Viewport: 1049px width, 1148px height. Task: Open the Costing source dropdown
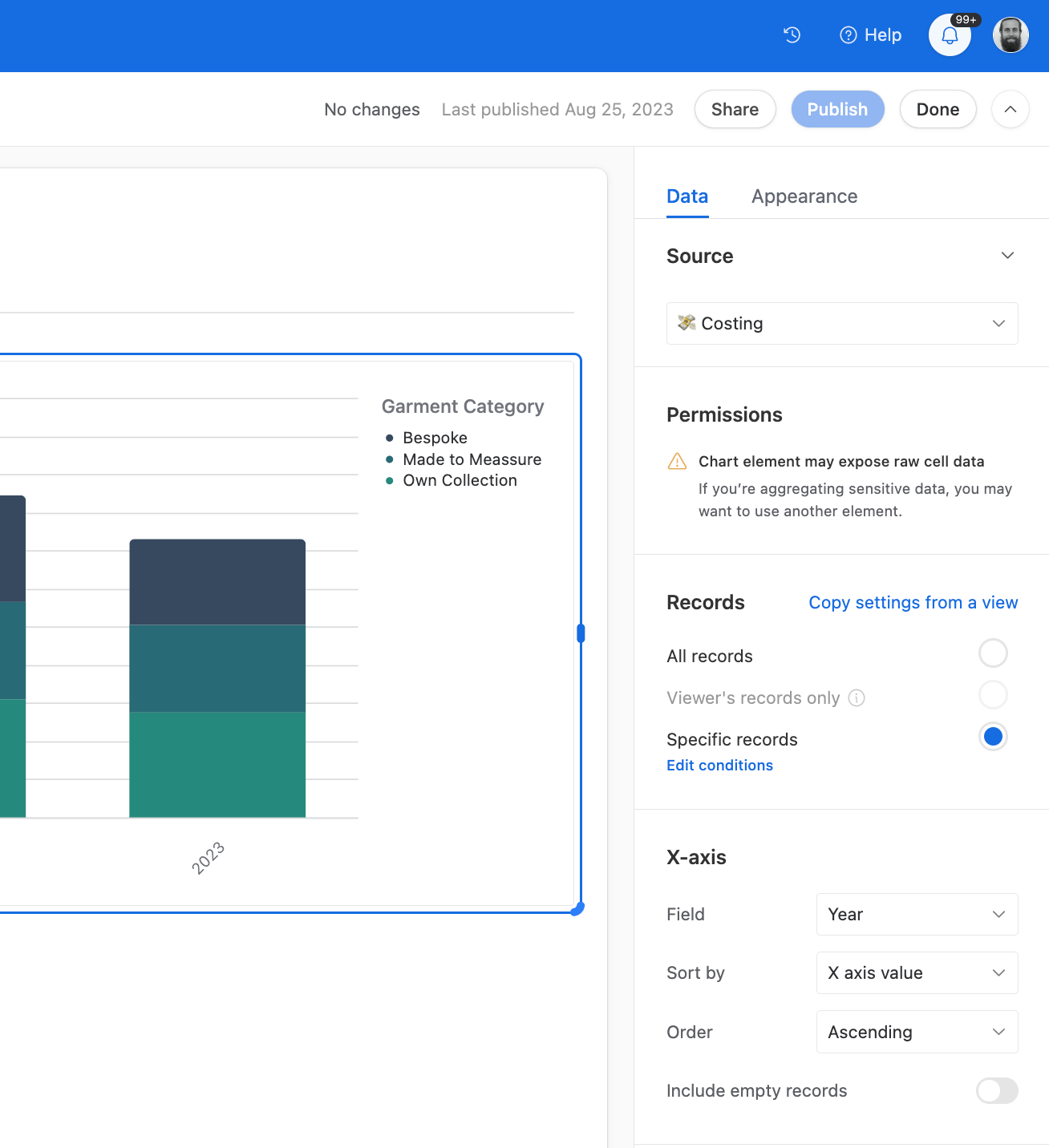click(x=842, y=323)
